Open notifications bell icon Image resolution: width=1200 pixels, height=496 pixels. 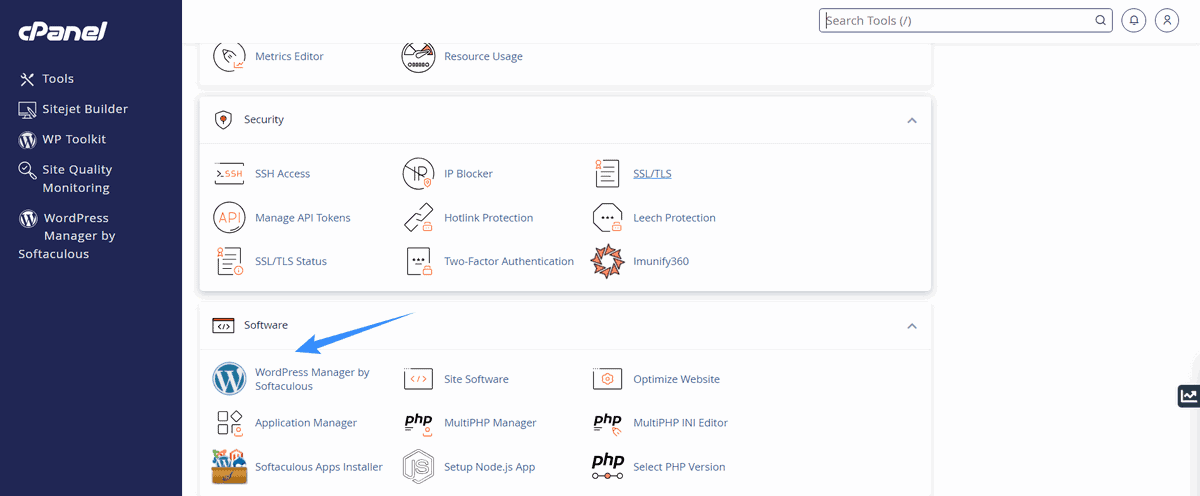pos(1133,20)
